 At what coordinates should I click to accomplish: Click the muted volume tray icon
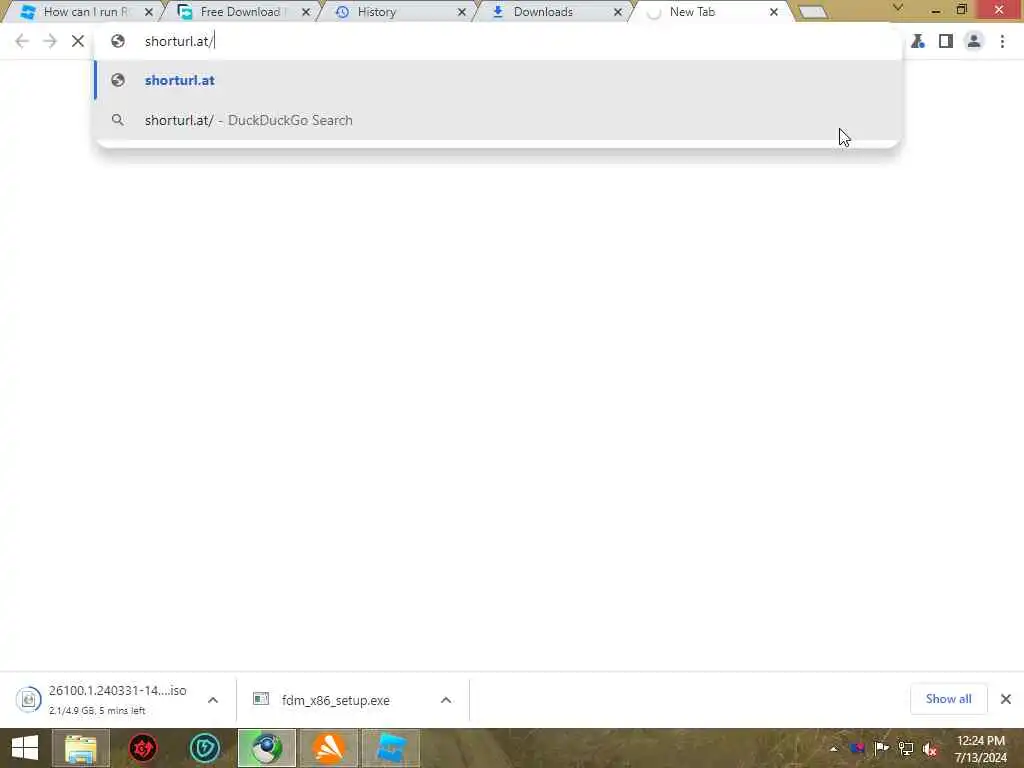pyautogui.click(x=930, y=749)
